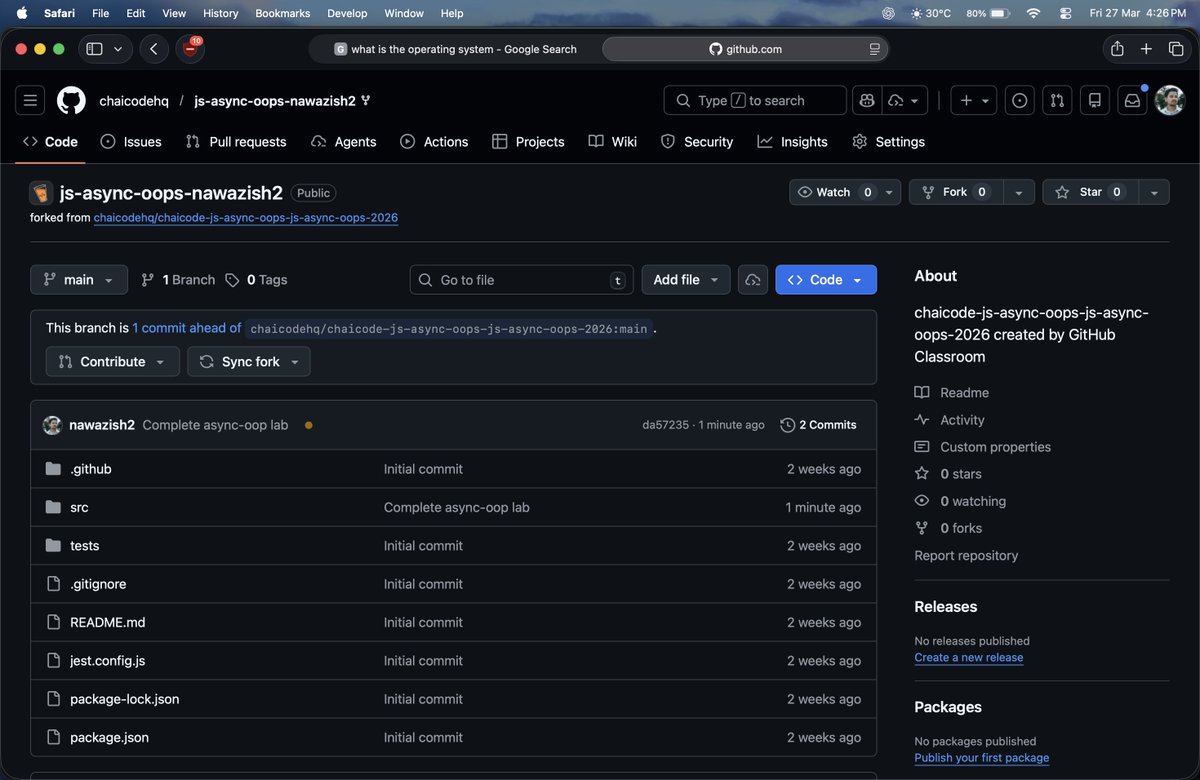
Task: Click the reader icon in address bar
Action: pos(874,49)
